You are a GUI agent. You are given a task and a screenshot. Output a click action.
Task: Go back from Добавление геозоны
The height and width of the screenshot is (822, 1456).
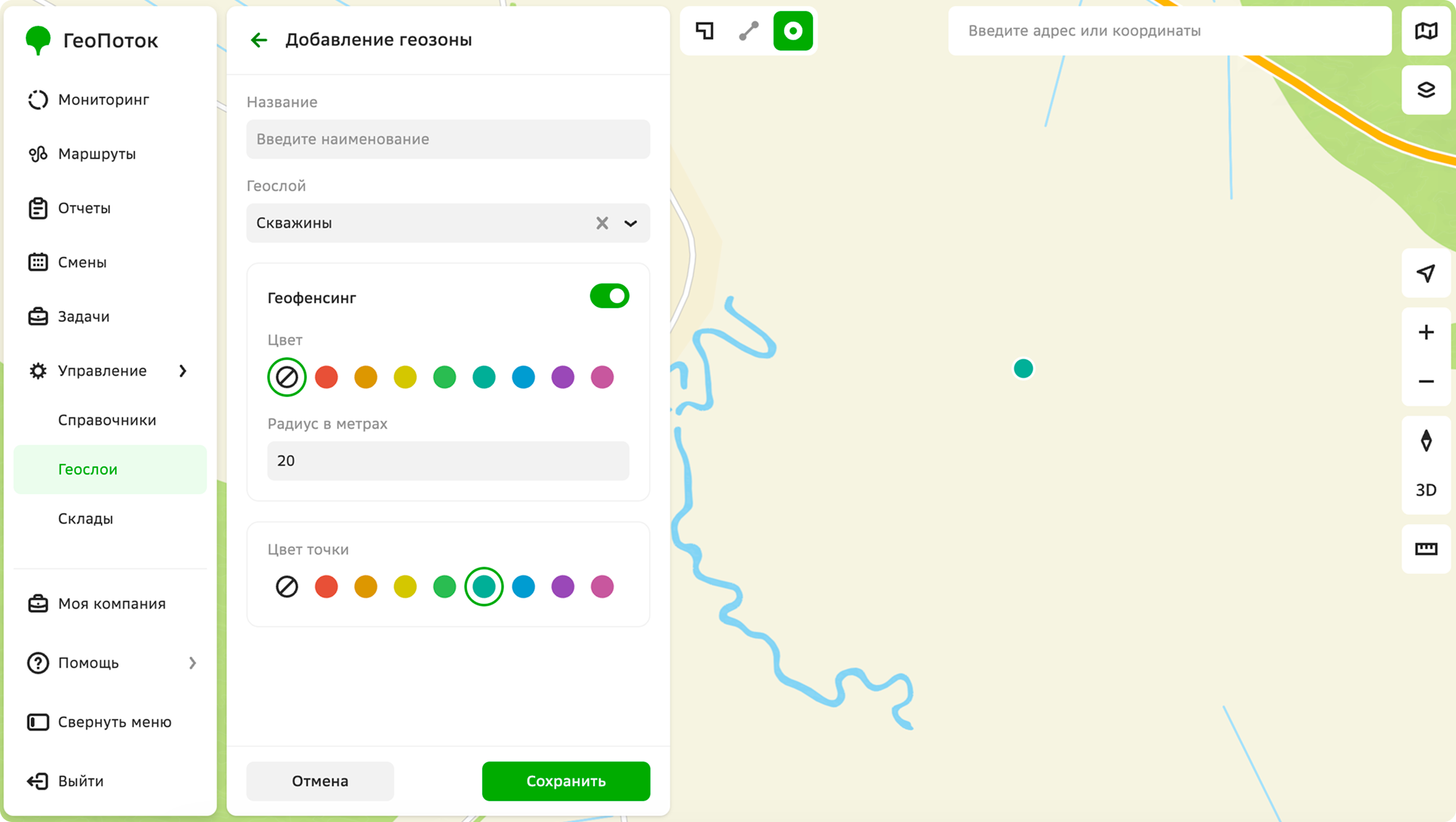click(259, 40)
